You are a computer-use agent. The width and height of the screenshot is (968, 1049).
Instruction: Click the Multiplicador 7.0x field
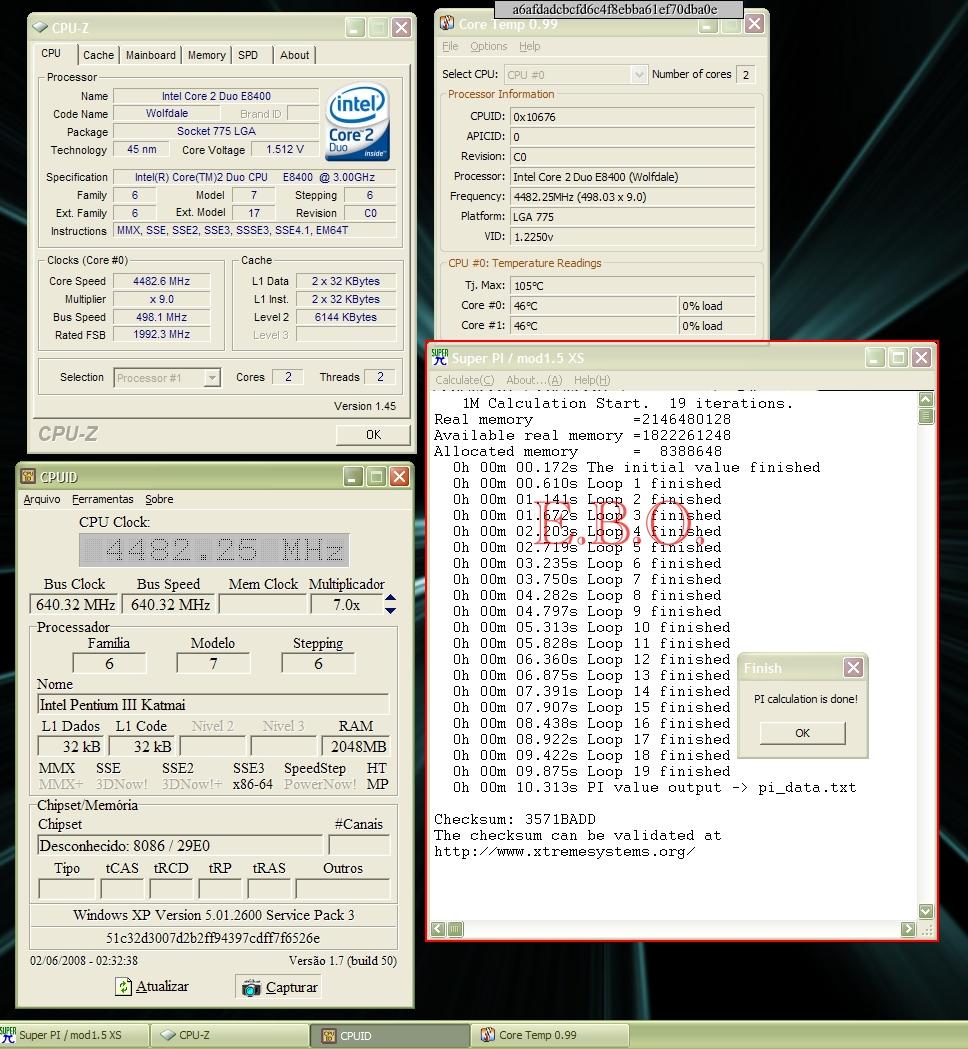[x=346, y=605]
